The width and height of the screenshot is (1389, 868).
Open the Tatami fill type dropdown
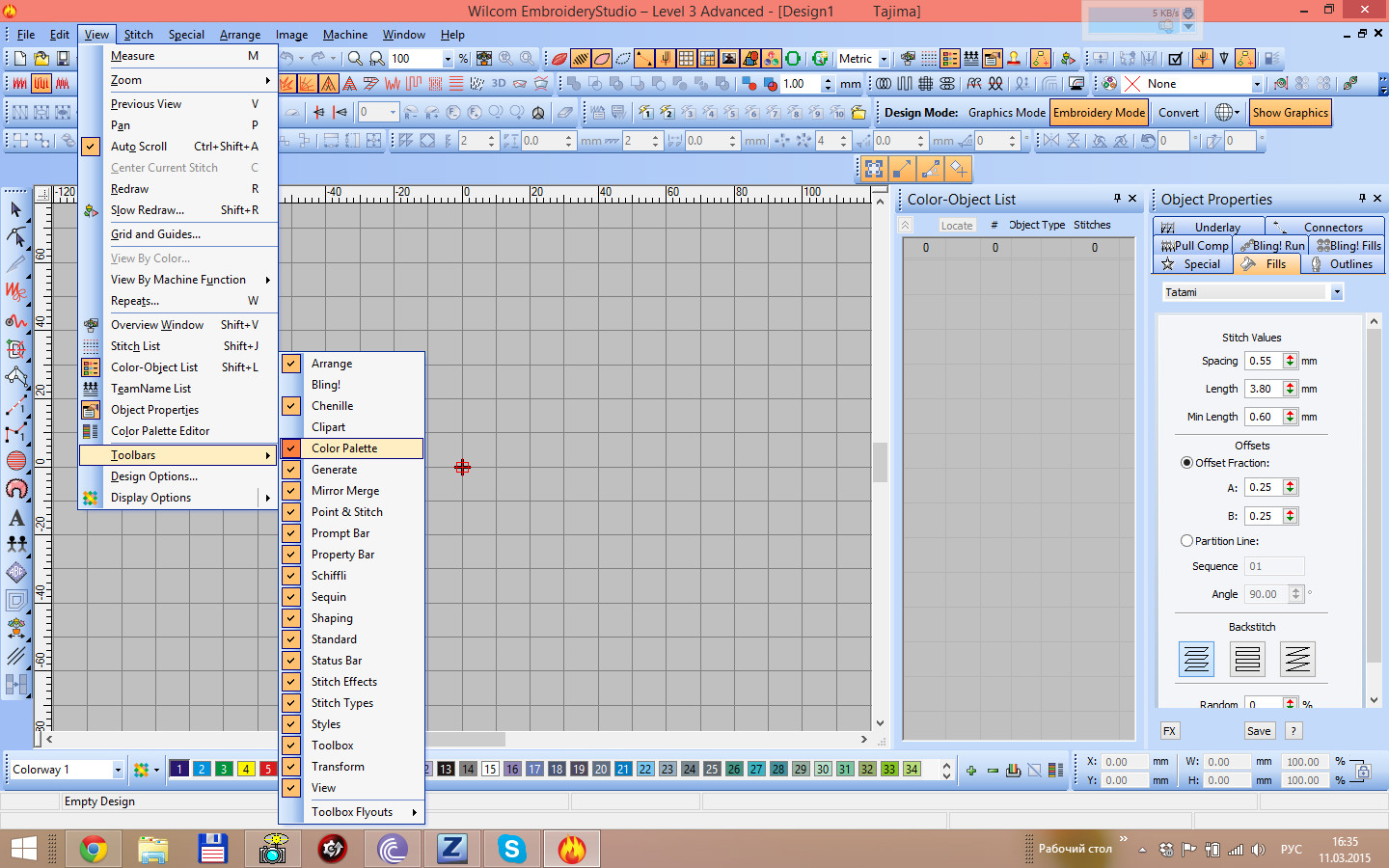[1336, 292]
